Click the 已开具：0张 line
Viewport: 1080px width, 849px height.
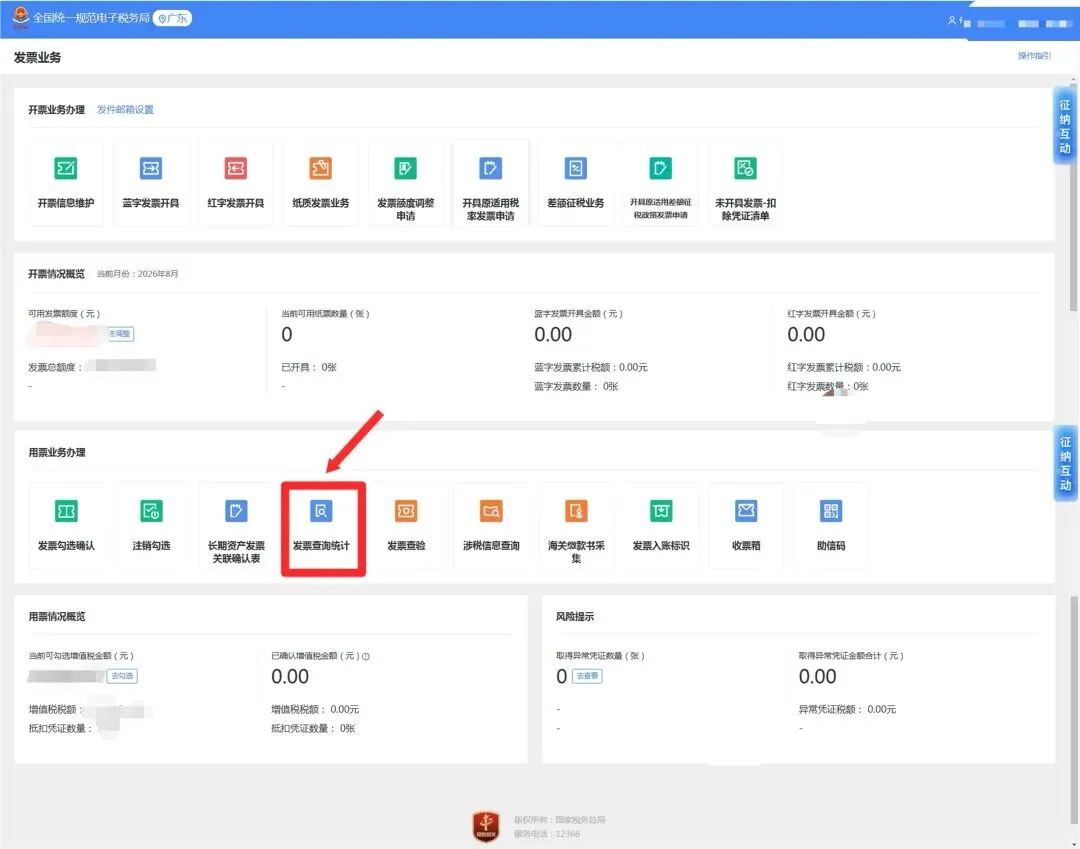pyautogui.click(x=309, y=368)
